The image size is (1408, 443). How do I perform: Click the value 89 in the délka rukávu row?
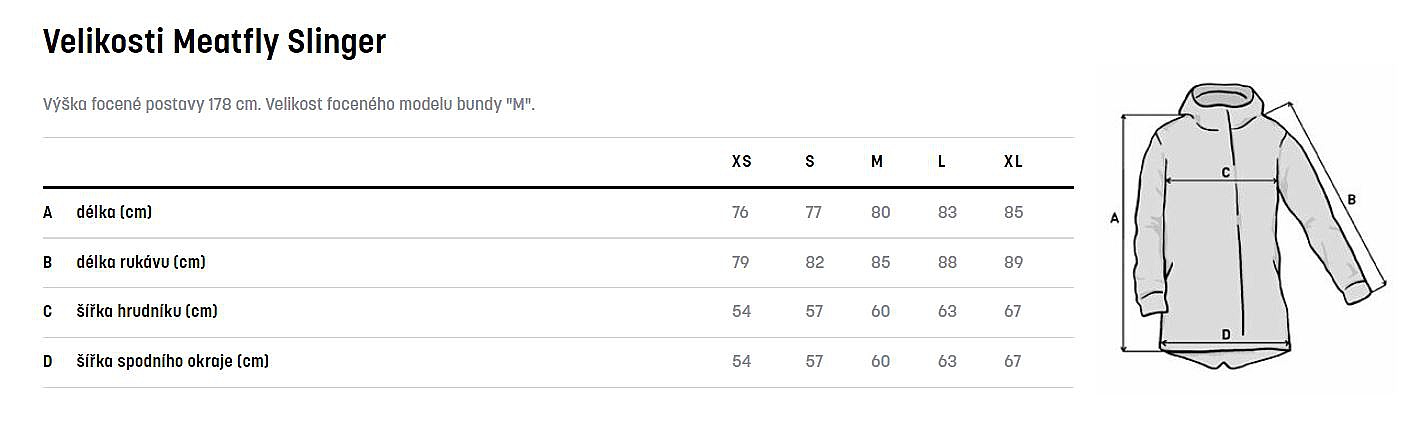(x=1014, y=262)
